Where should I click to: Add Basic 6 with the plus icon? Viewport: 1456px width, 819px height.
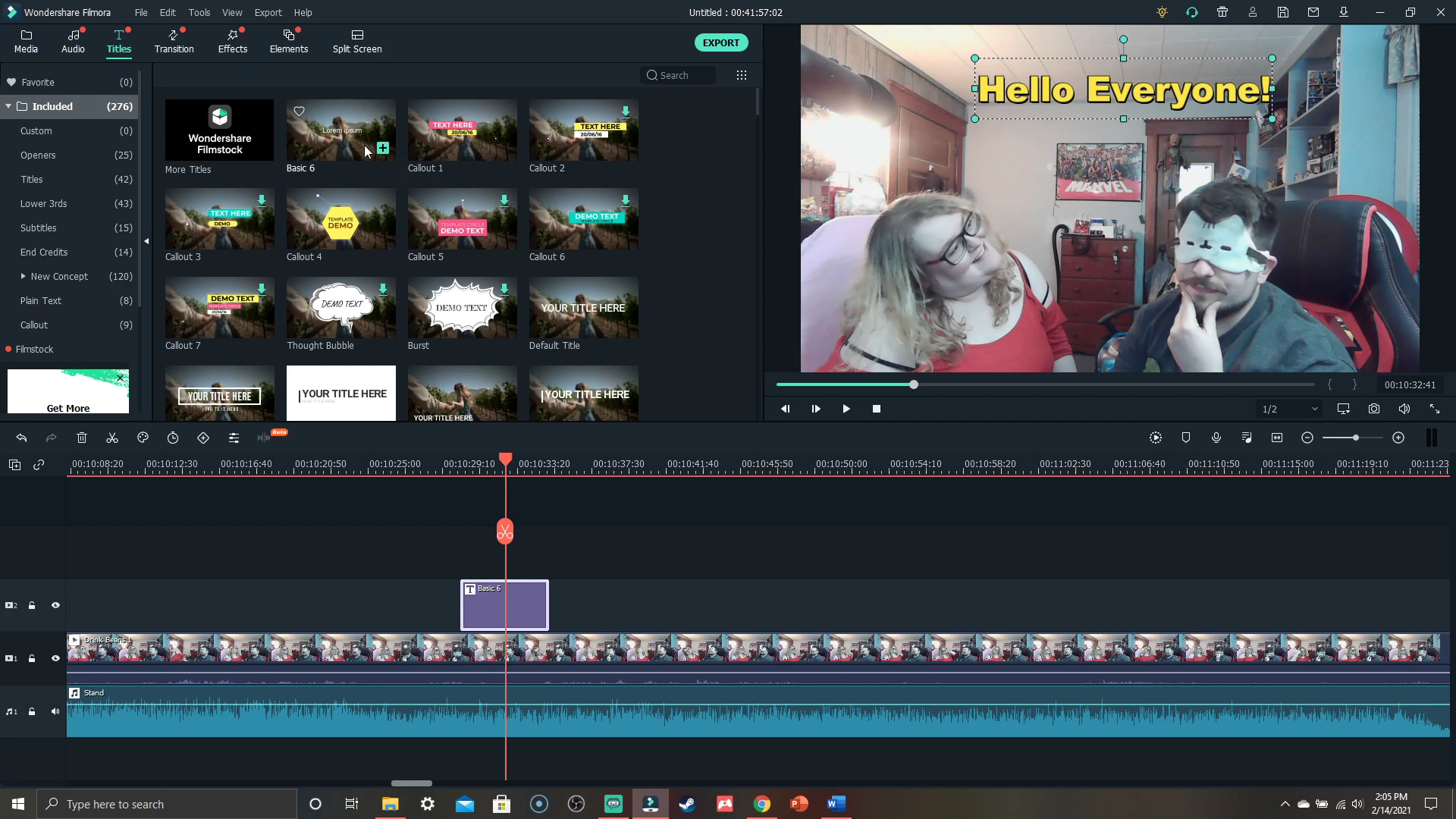click(383, 148)
